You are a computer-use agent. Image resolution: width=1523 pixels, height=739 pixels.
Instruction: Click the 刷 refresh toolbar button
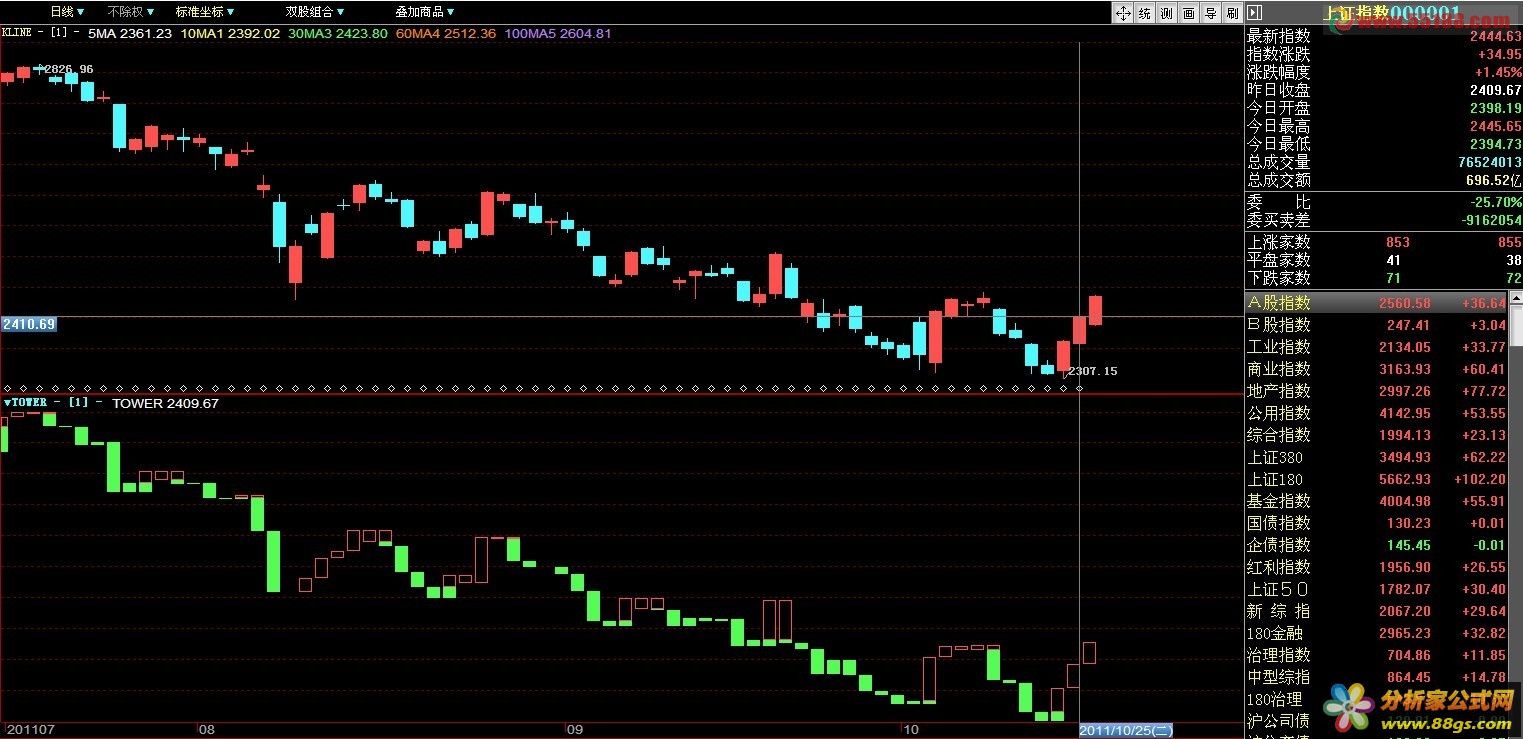[1232, 13]
